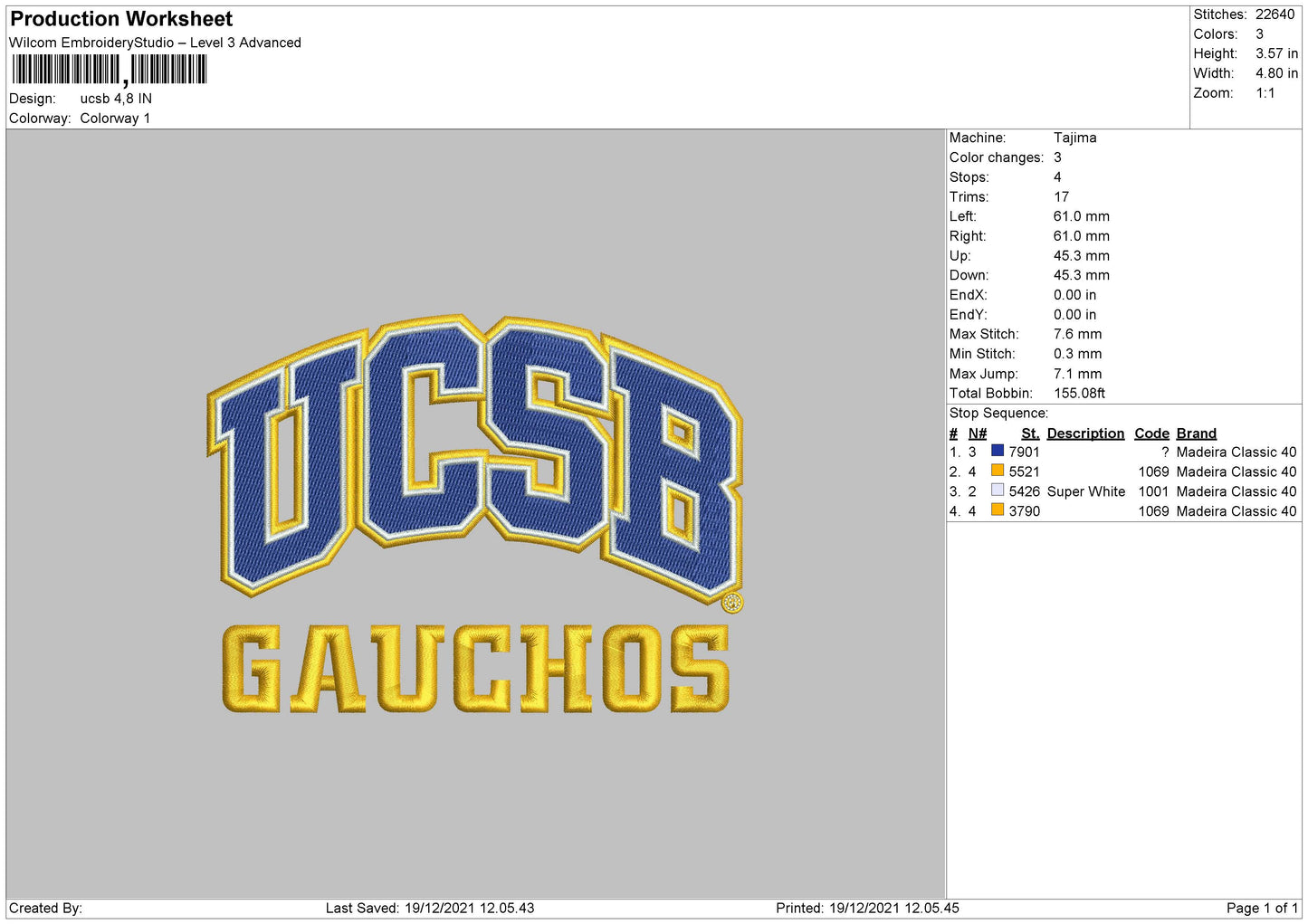This screenshot has width=1308, height=924.
Task: Click the Right value 61.0 mm
Action: [1081, 236]
